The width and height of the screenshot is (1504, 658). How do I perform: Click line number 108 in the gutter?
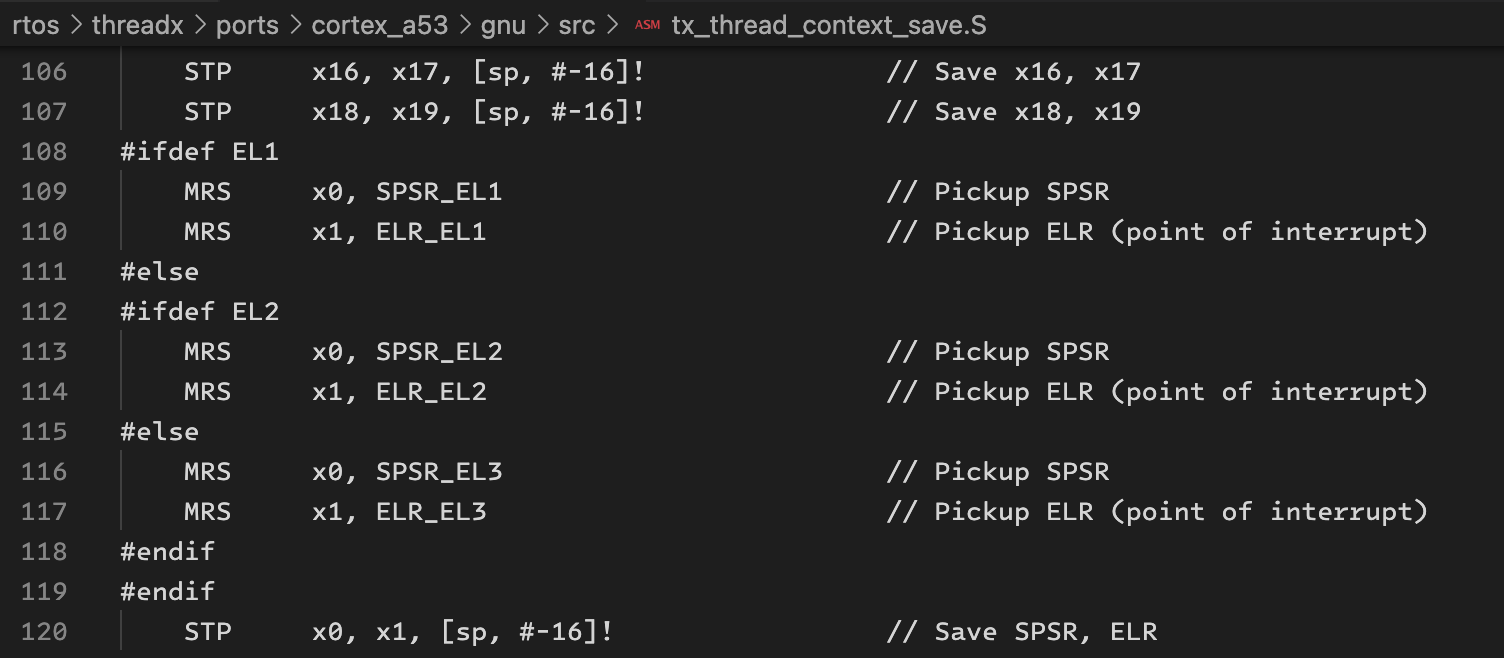(44, 152)
